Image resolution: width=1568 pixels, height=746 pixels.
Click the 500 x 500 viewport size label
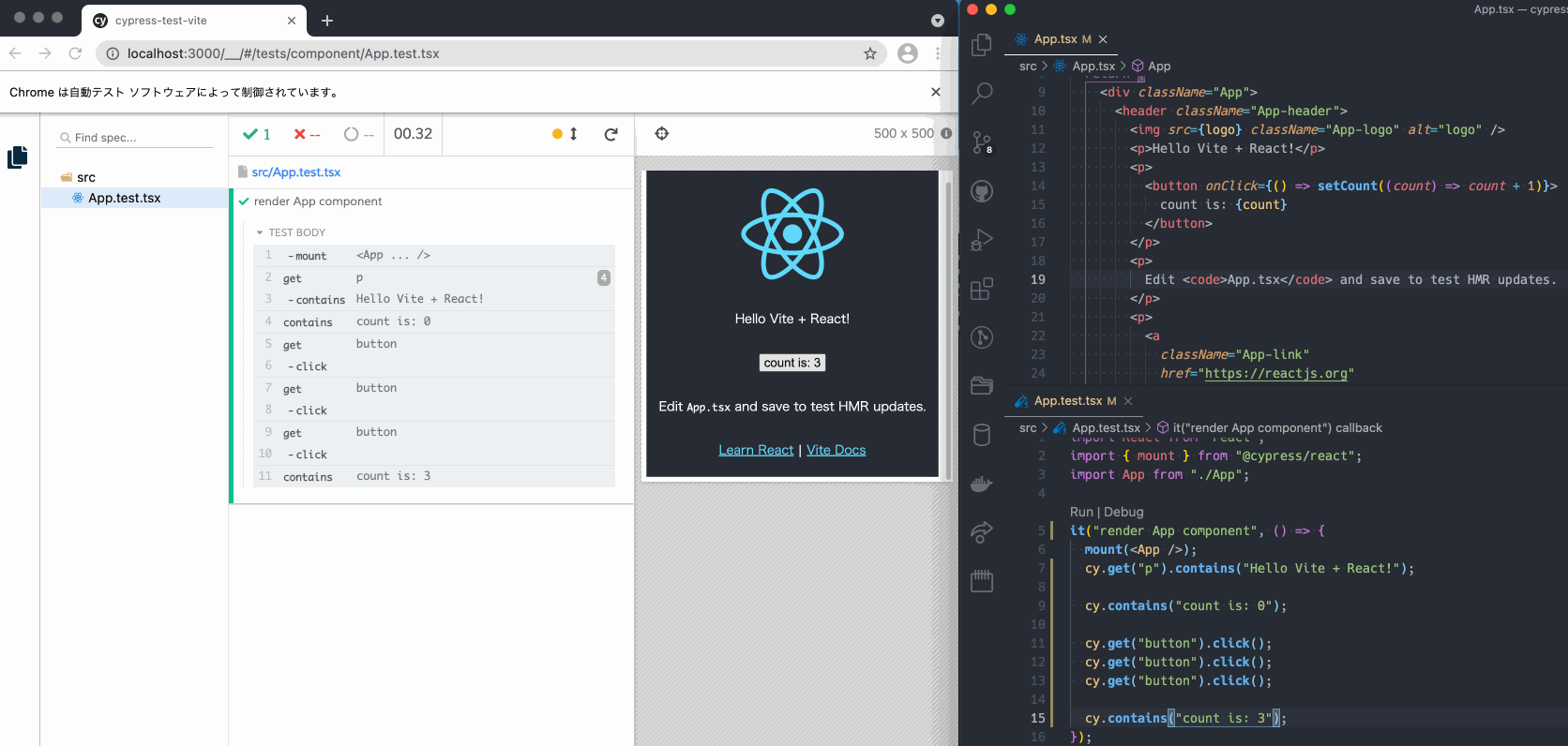click(x=903, y=133)
